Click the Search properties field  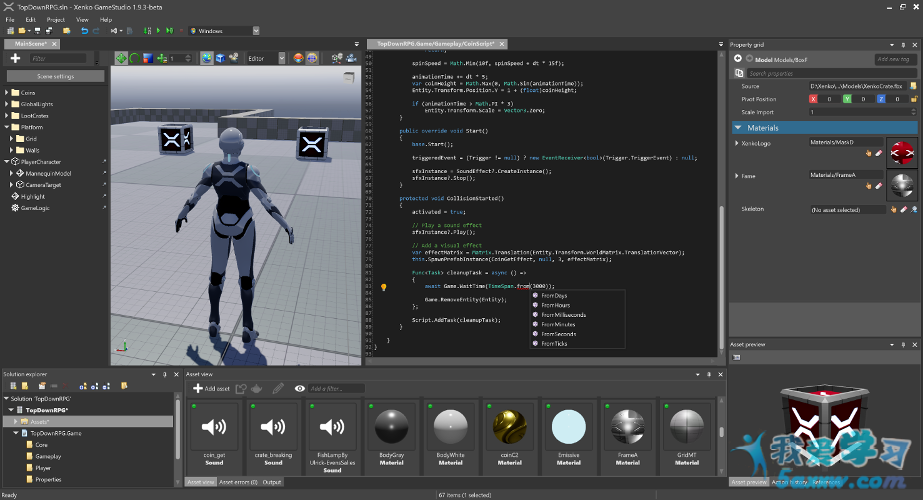click(831, 74)
